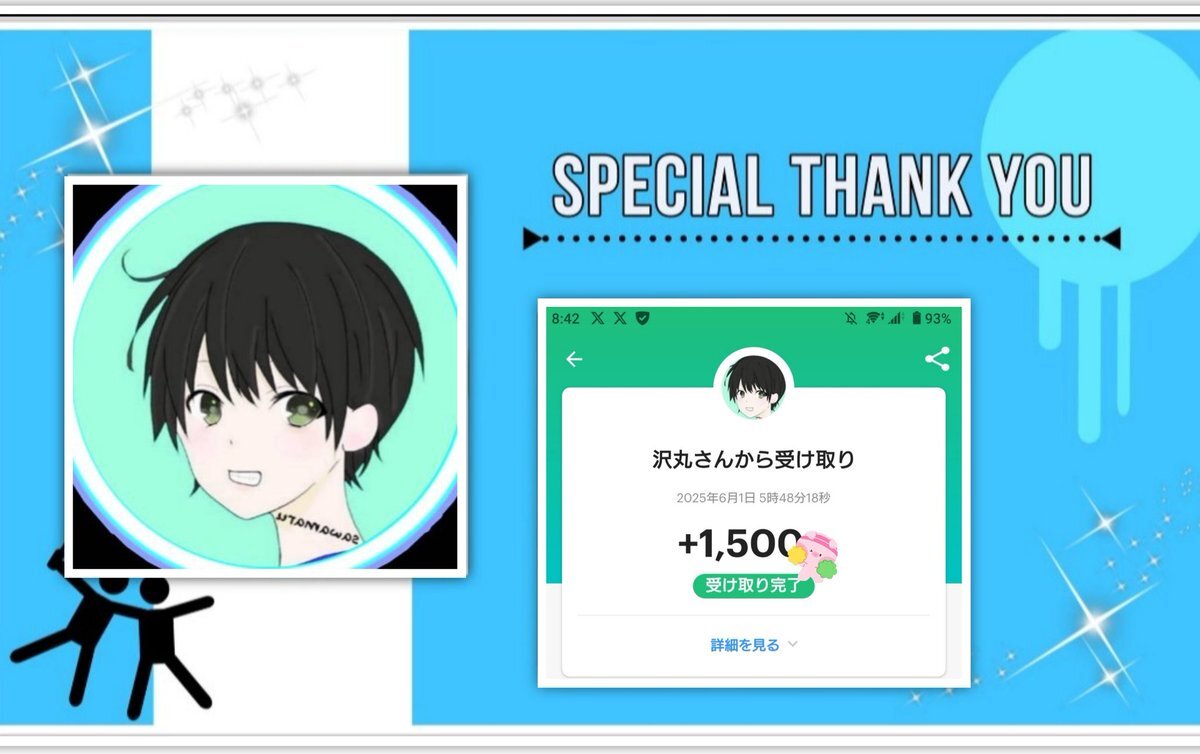Tap the Wi-Fi signal status icon
Screen dimensions: 1200x754
[873, 318]
